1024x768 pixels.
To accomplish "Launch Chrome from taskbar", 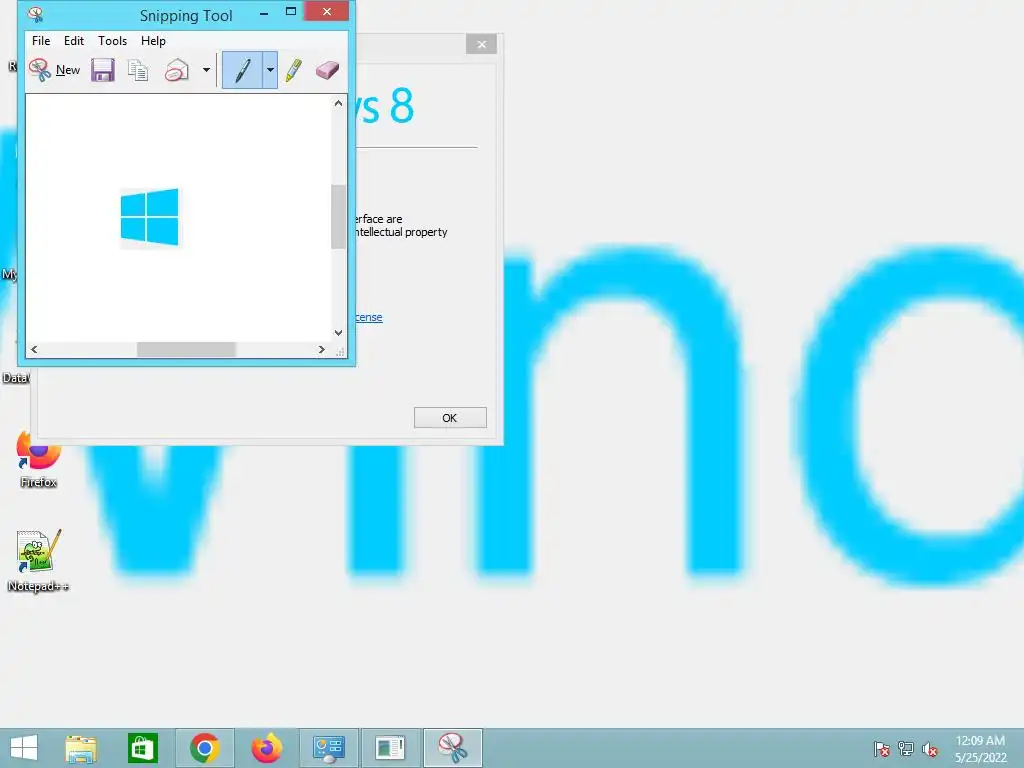I will (x=204, y=748).
